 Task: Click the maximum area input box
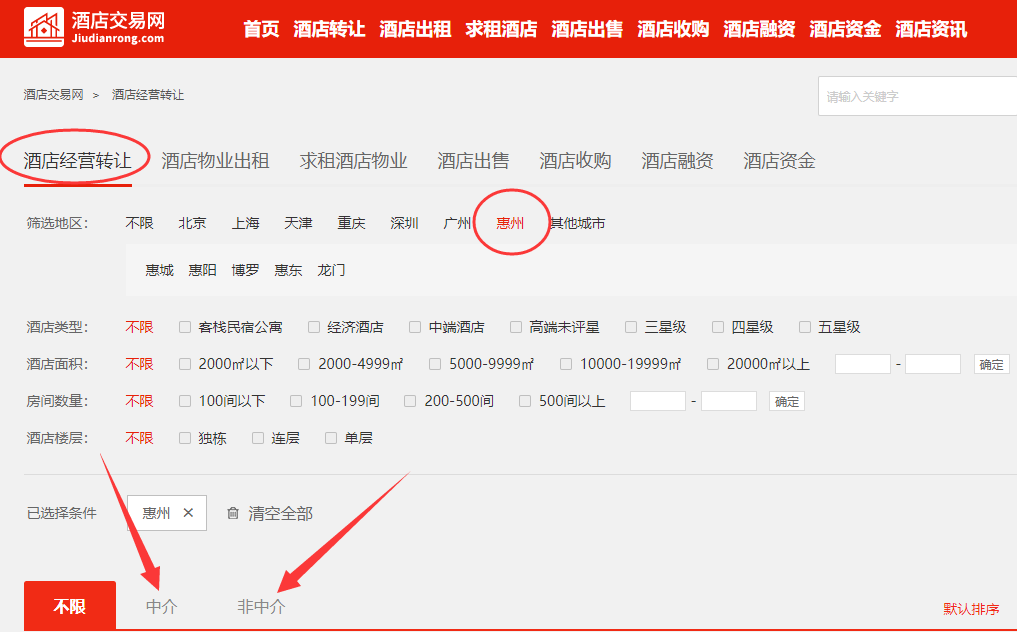(933, 364)
